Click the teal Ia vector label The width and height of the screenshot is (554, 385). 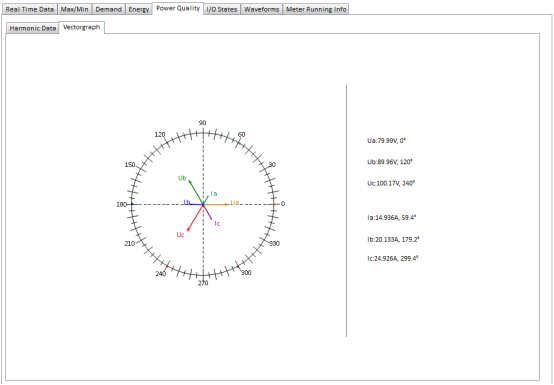214,194
